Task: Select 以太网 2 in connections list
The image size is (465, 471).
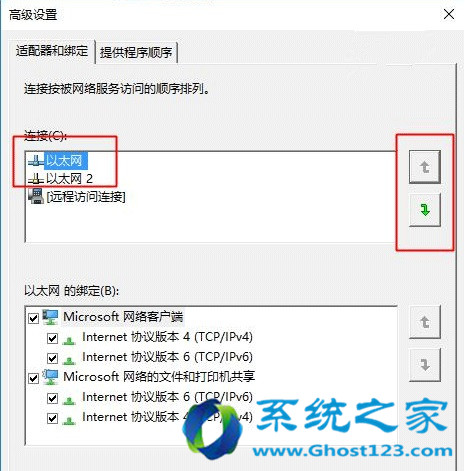Action: click(69, 179)
